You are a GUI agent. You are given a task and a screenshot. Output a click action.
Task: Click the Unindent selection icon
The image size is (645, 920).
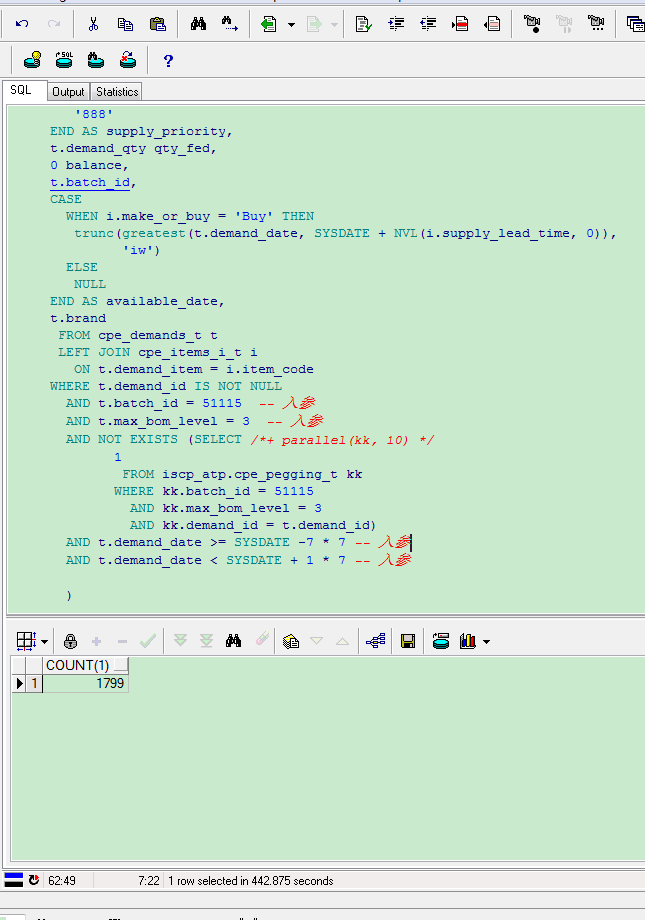[428, 24]
